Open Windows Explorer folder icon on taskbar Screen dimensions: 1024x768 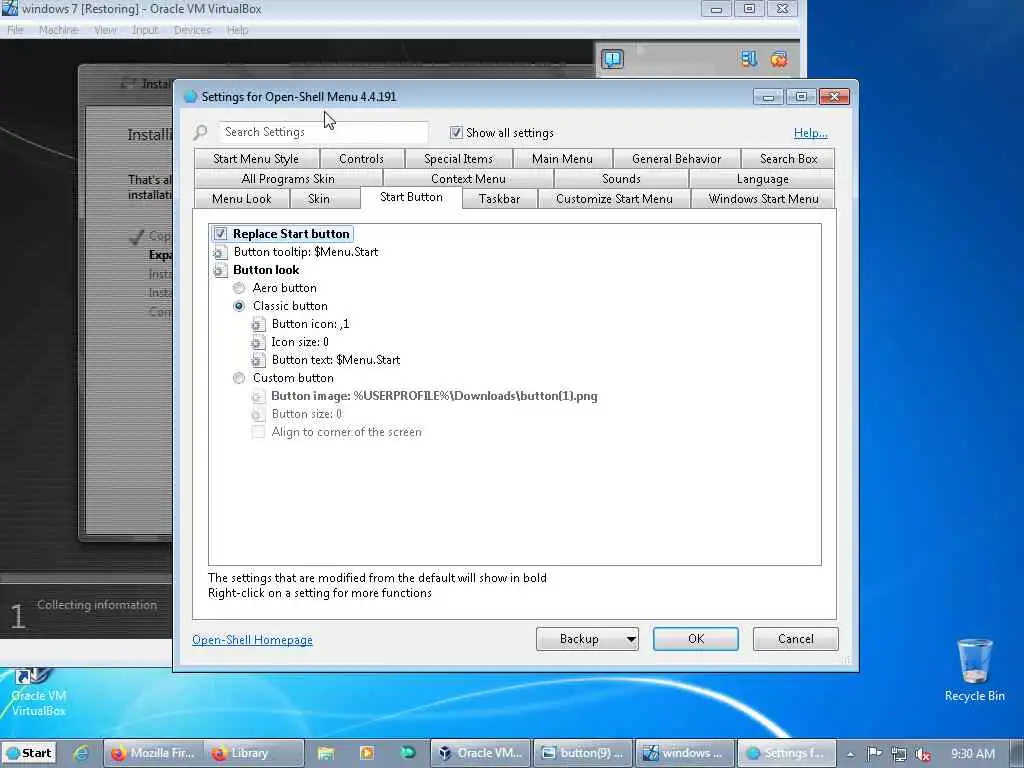325,753
